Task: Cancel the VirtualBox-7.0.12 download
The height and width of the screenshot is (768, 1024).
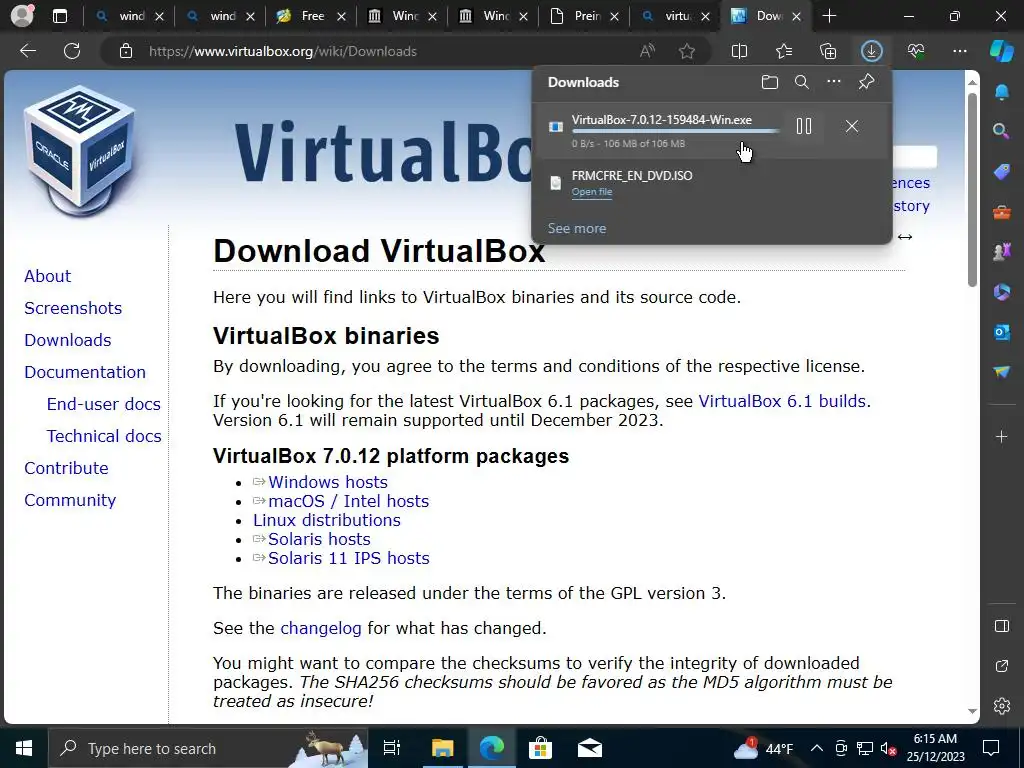Action: tap(852, 126)
